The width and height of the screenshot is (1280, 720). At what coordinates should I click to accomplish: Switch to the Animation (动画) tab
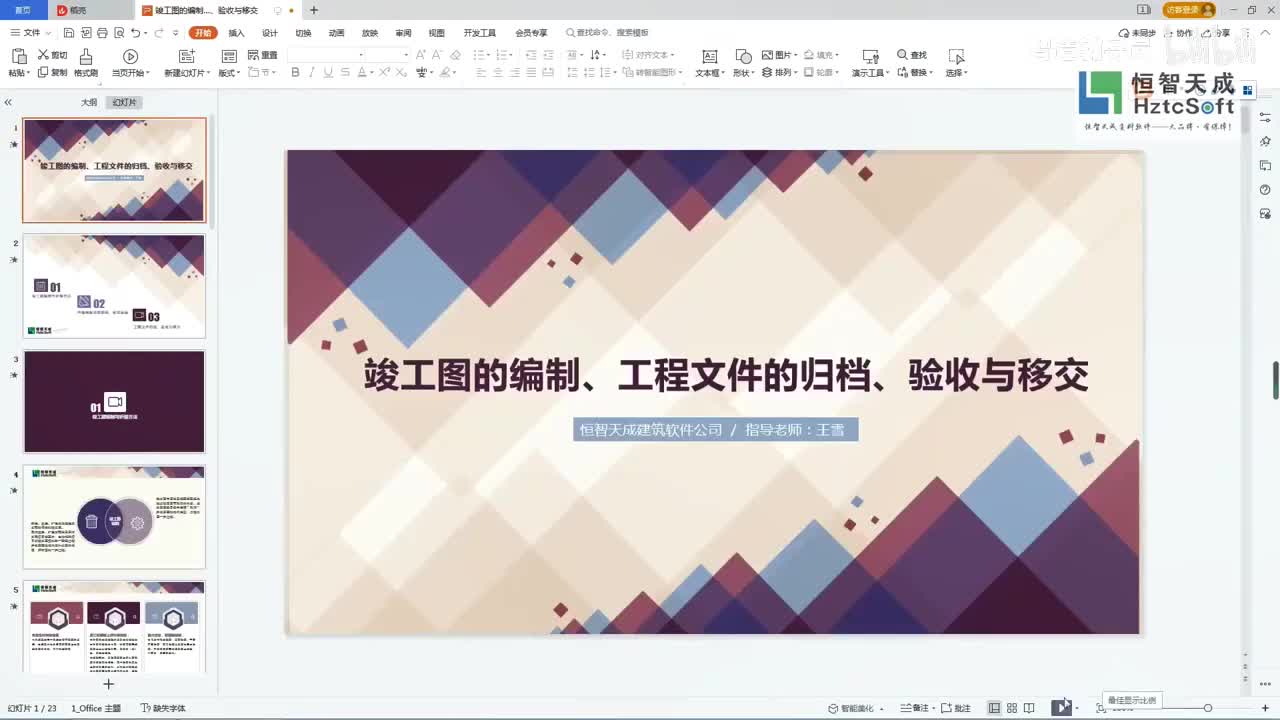point(336,33)
